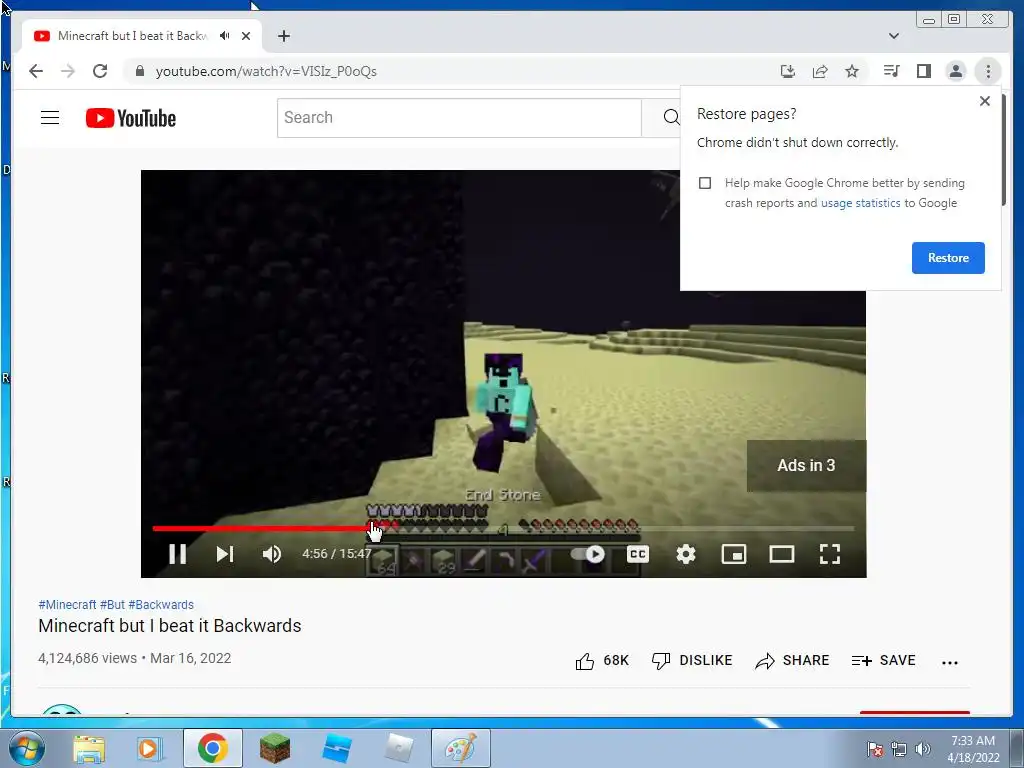Focus the YouTube search box
Image resolution: width=1024 pixels, height=768 pixels.
(459, 118)
